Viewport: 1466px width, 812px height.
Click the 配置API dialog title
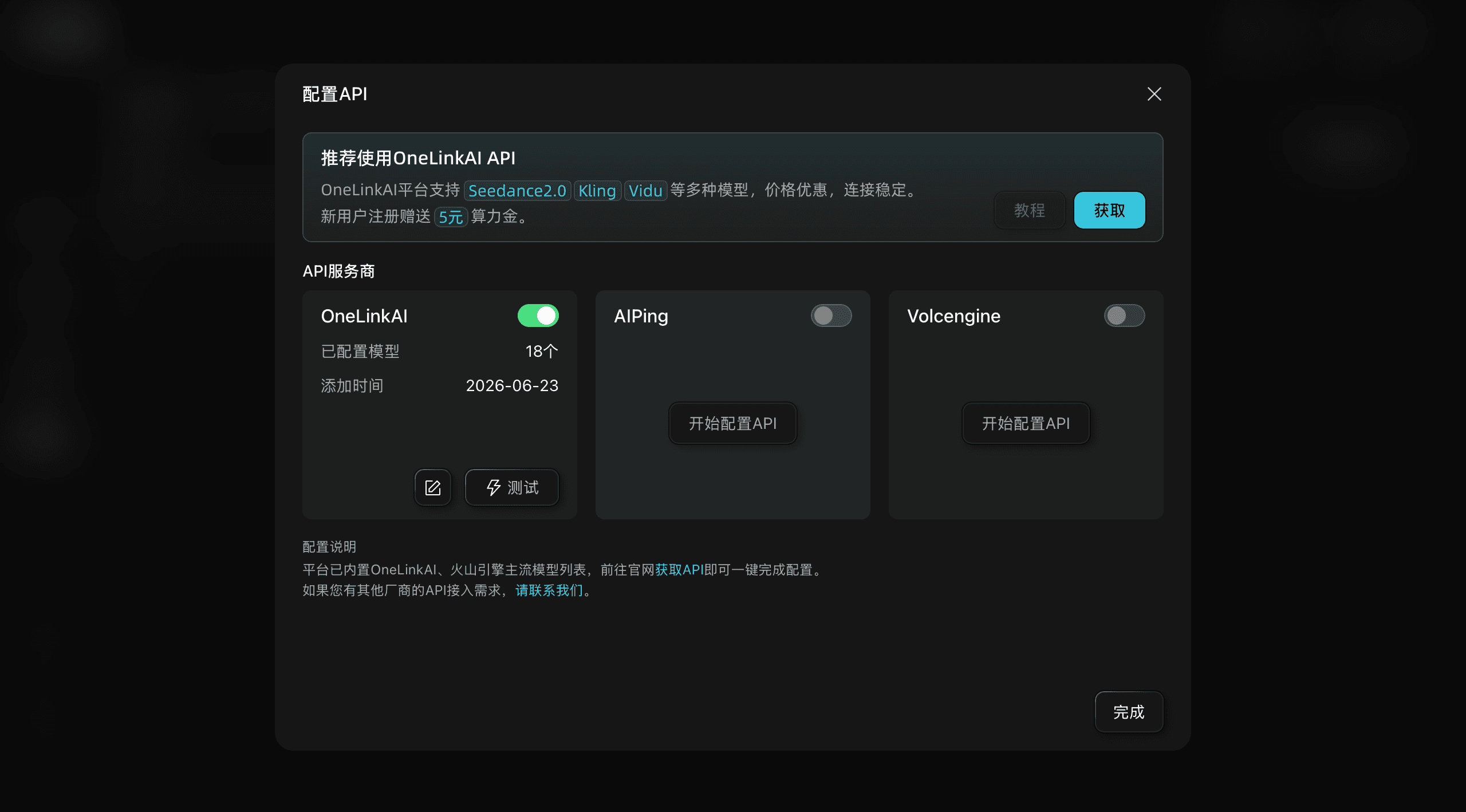(x=334, y=94)
